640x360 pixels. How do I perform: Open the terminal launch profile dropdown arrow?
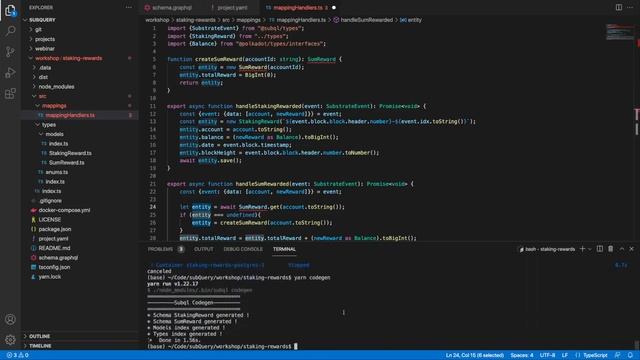(590, 249)
